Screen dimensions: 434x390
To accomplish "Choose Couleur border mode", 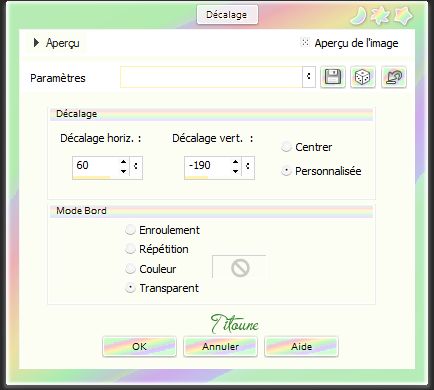I will pyautogui.click(x=130, y=269).
